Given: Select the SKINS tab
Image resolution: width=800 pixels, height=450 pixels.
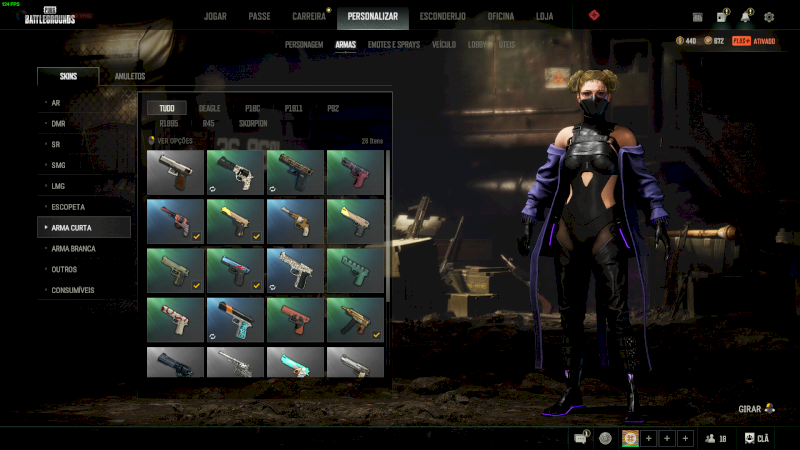Looking at the screenshot, I should pyautogui.click(x=68, y=76).
